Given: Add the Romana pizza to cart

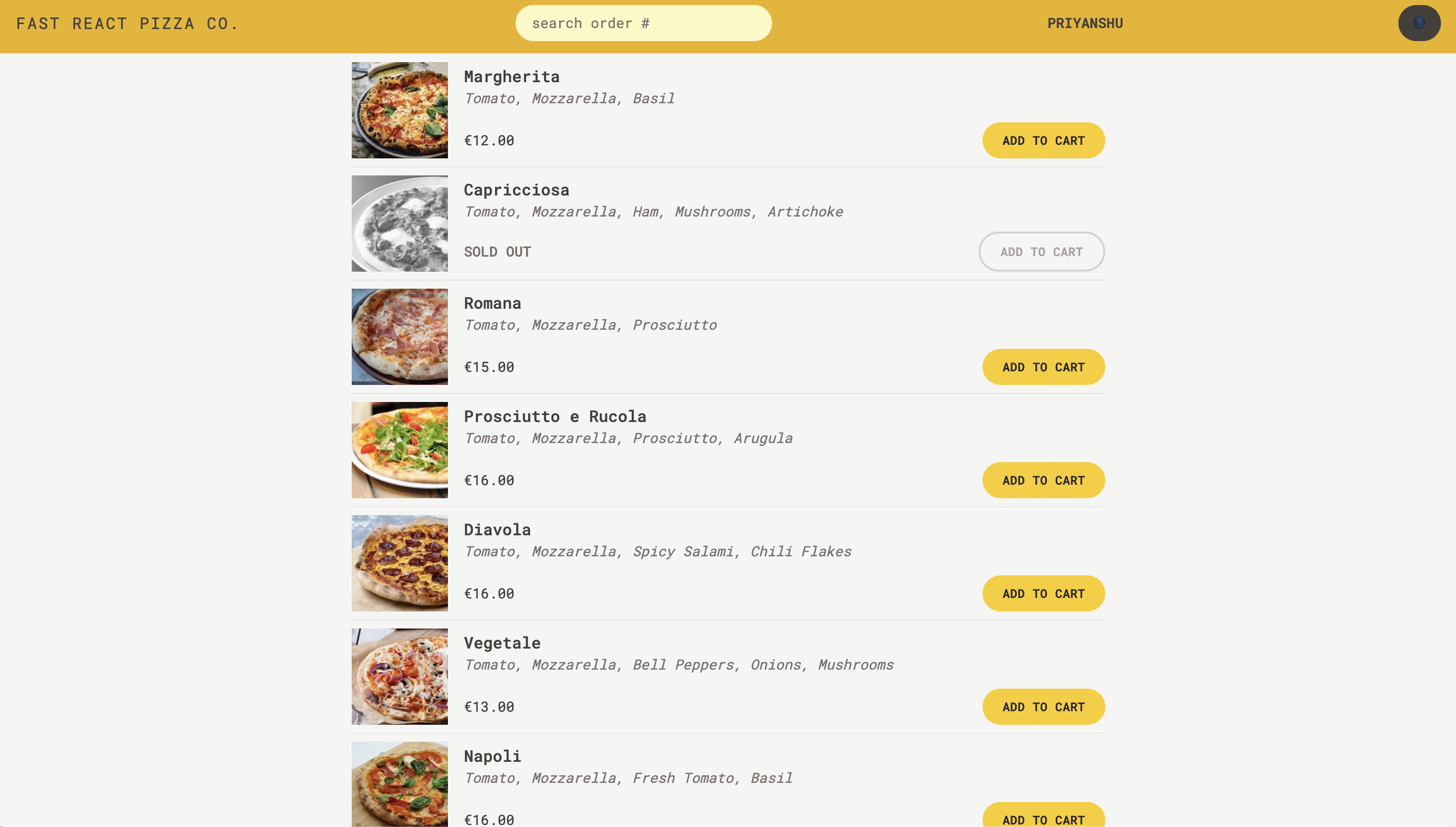Looking at the screenshot, I should pos(1043,367).
